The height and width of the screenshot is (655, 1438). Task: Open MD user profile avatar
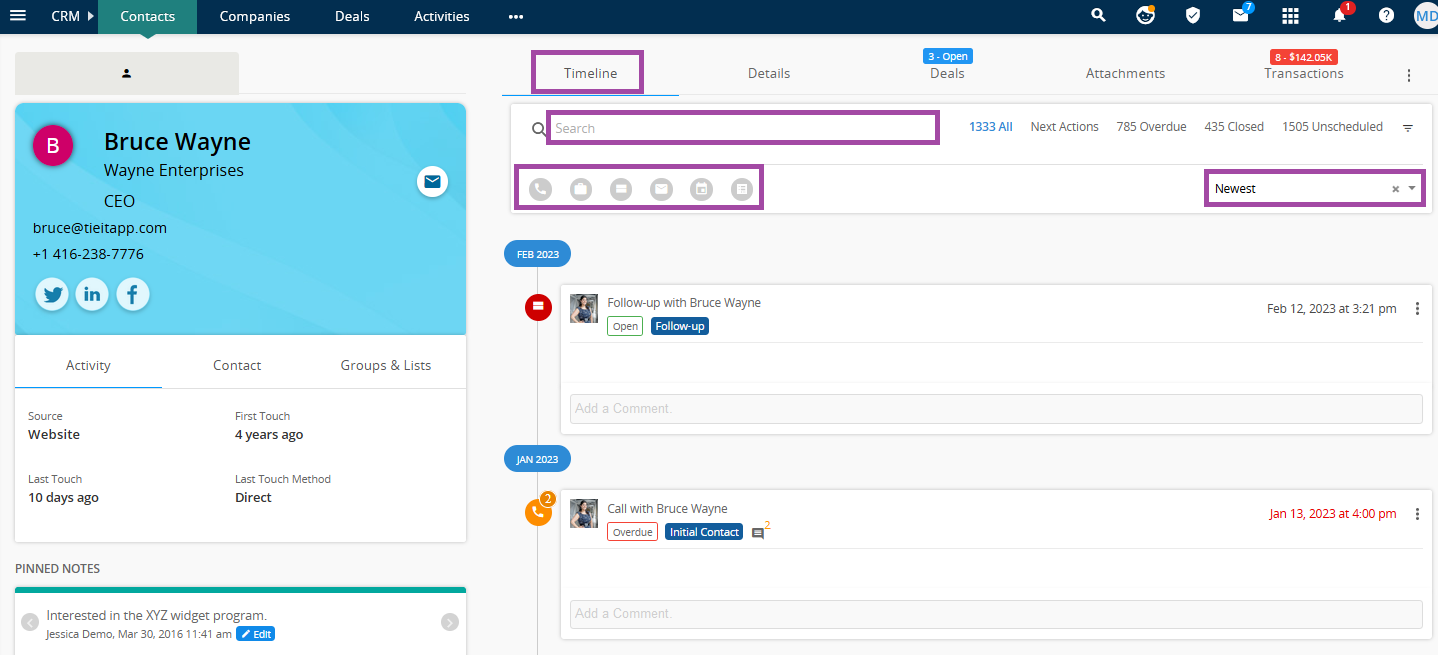point(1426,16)
